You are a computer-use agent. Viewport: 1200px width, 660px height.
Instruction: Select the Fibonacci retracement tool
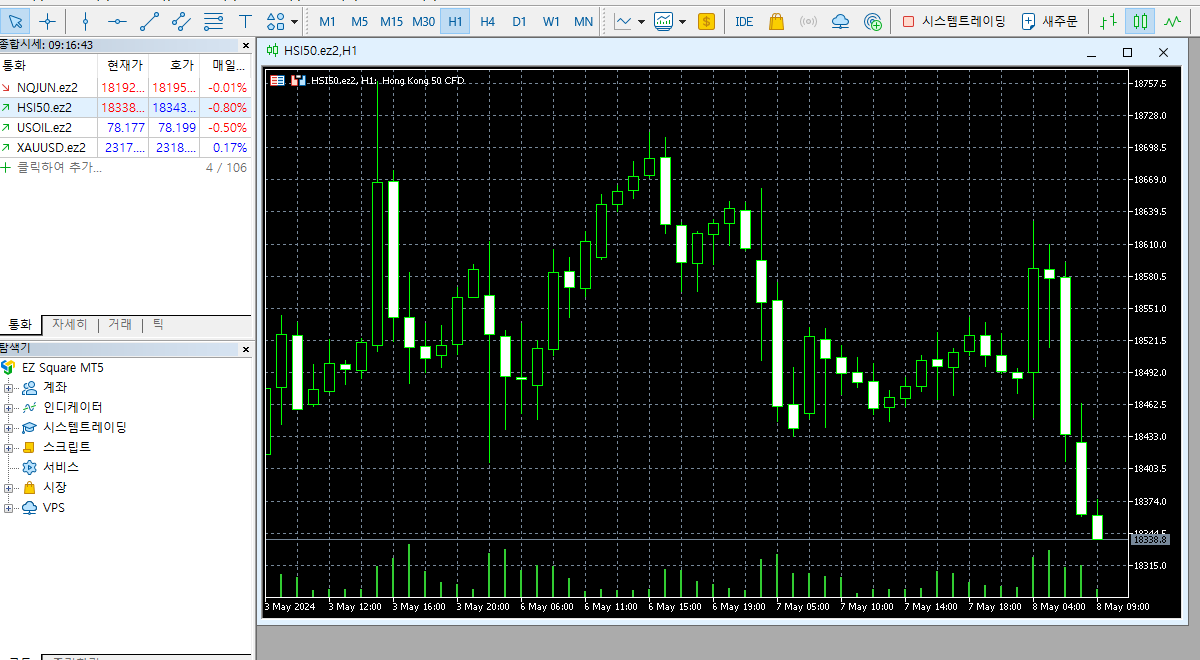(213, 21)
